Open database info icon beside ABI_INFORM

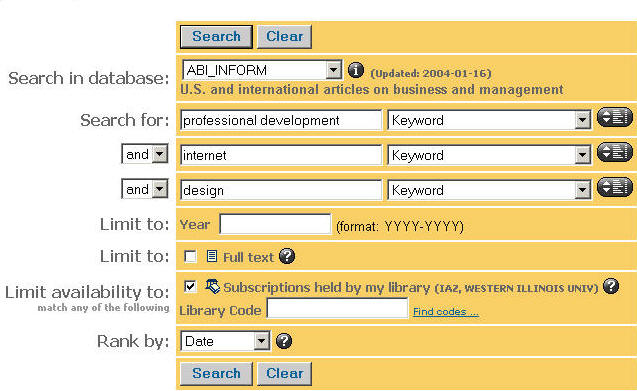pyautogui.click(x=356, y=70)
